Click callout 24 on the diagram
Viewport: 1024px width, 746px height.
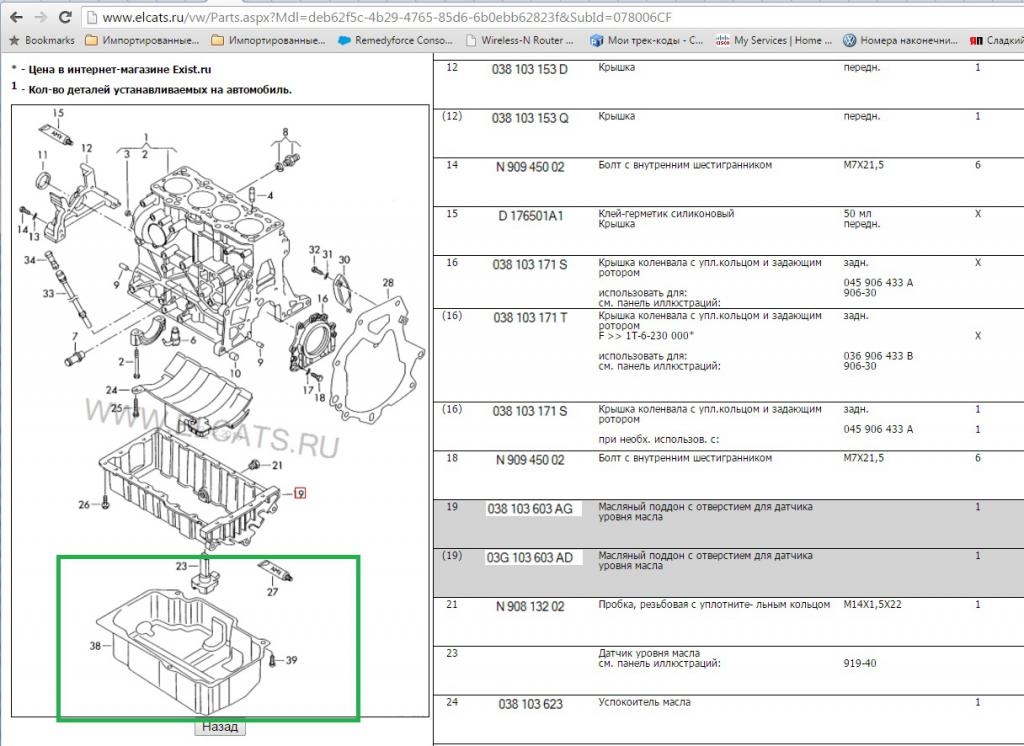click(112, 390)
